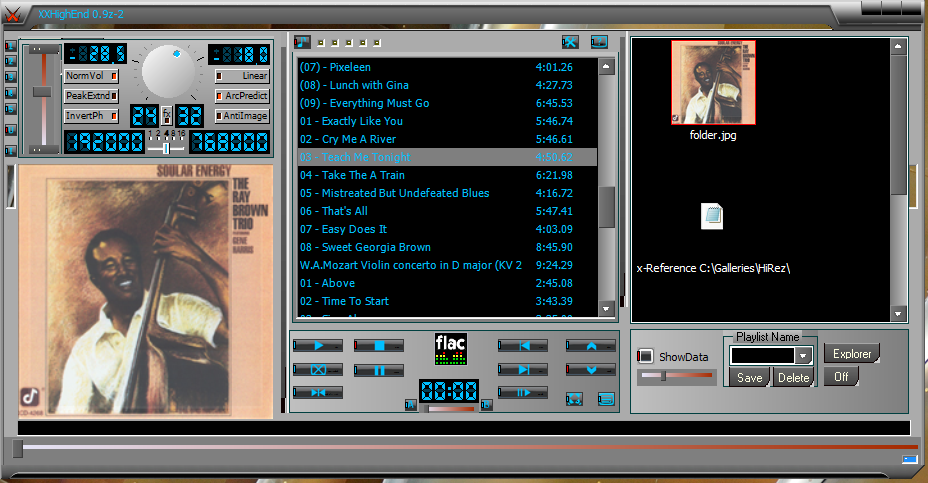
Task: Toggle the AntiImage option
Action: click(x=241, y=116)
